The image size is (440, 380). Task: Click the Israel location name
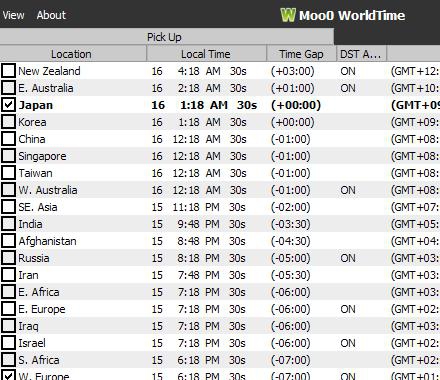(32, 343)
